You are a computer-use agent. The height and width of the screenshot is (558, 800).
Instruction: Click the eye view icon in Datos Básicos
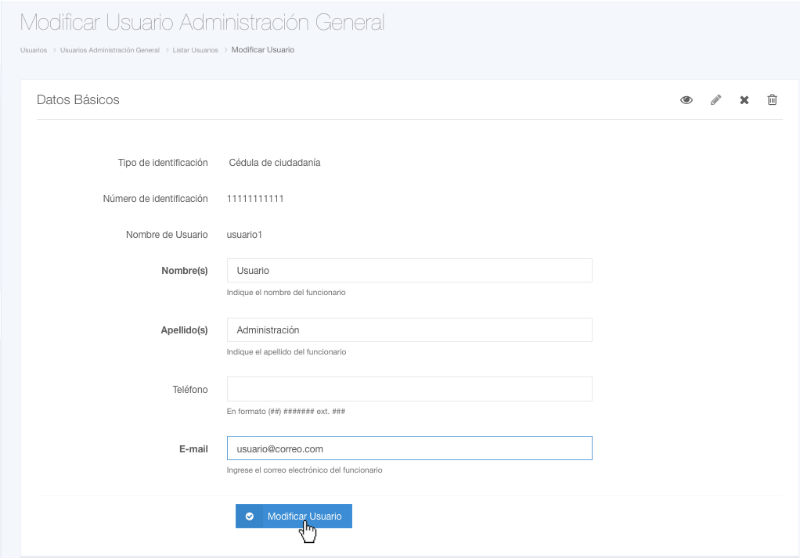pyautogui.click(x=687, y=100)
